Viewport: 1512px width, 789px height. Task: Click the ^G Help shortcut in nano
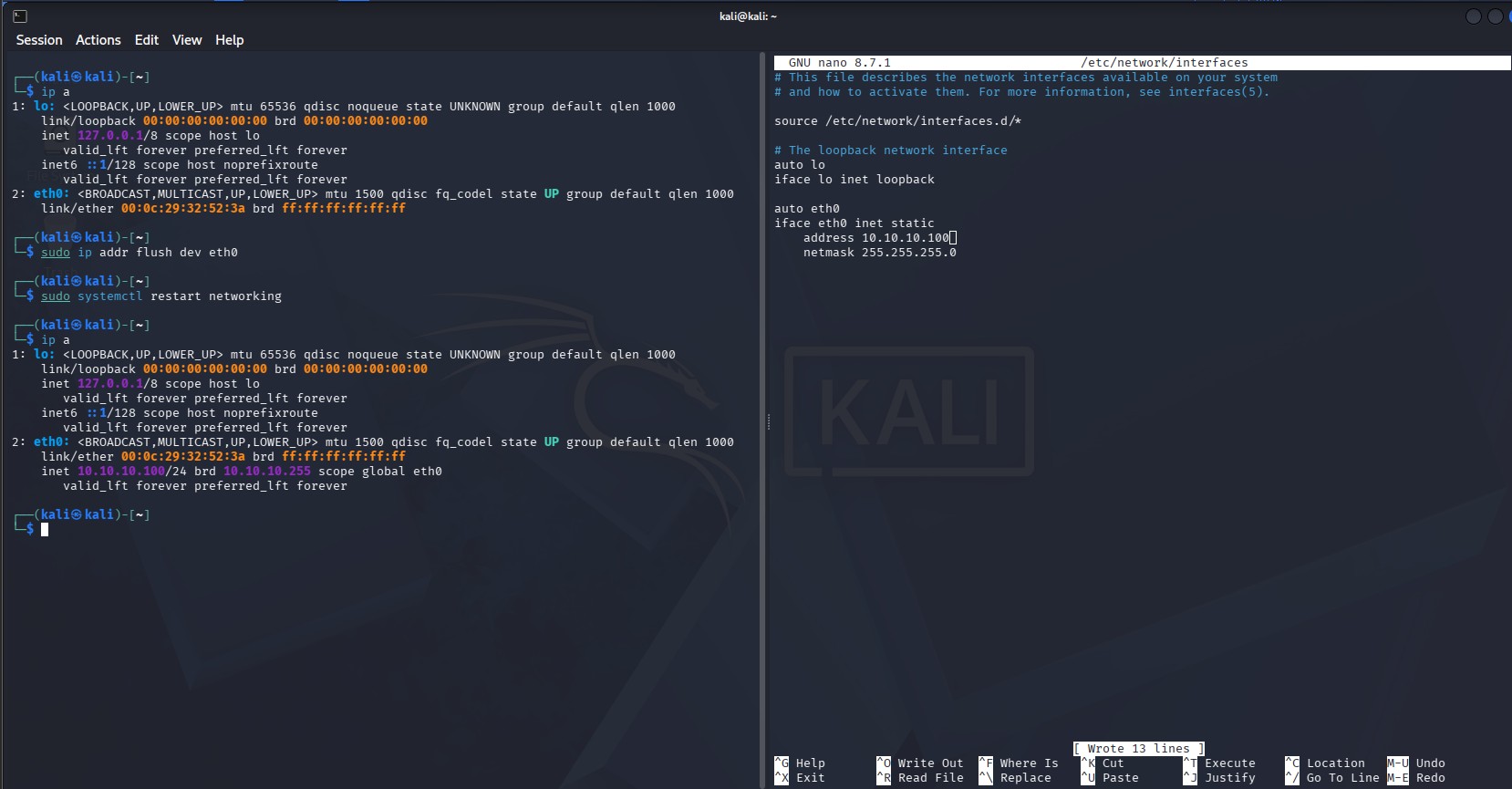click(x=800, y=763)
